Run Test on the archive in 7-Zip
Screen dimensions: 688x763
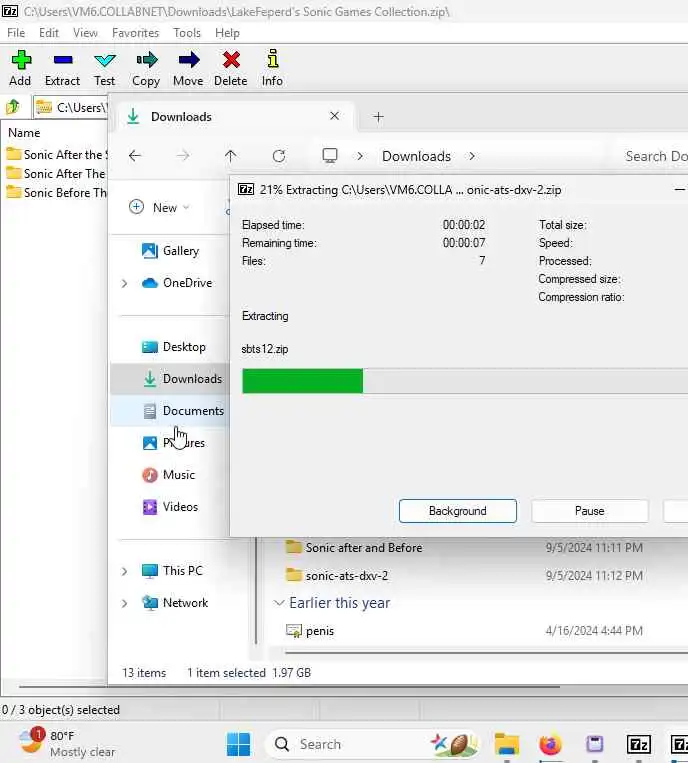(x=105, y=68)
